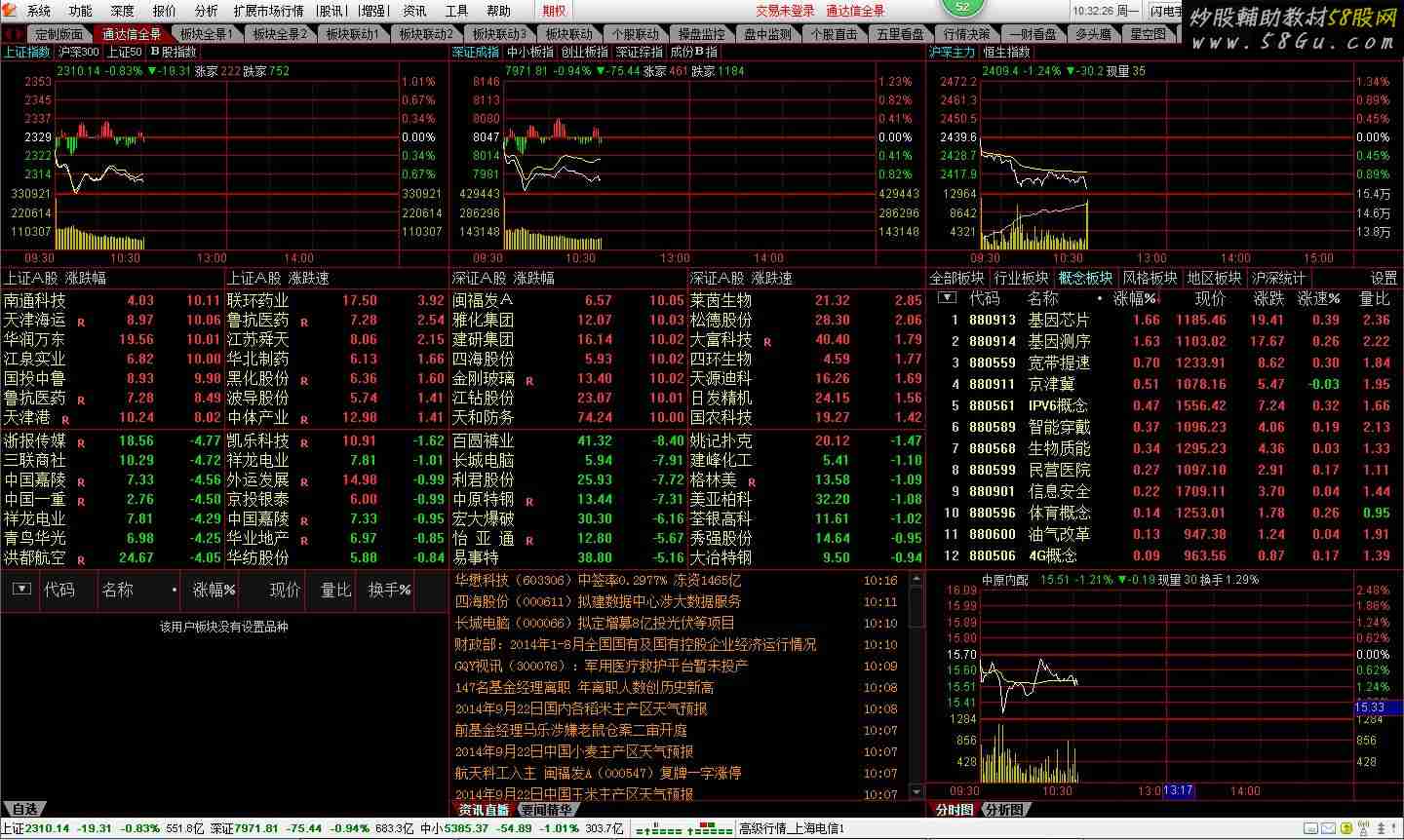
Task: Select the 基因芯片 sector row
Action: [x=1165, y=320]
